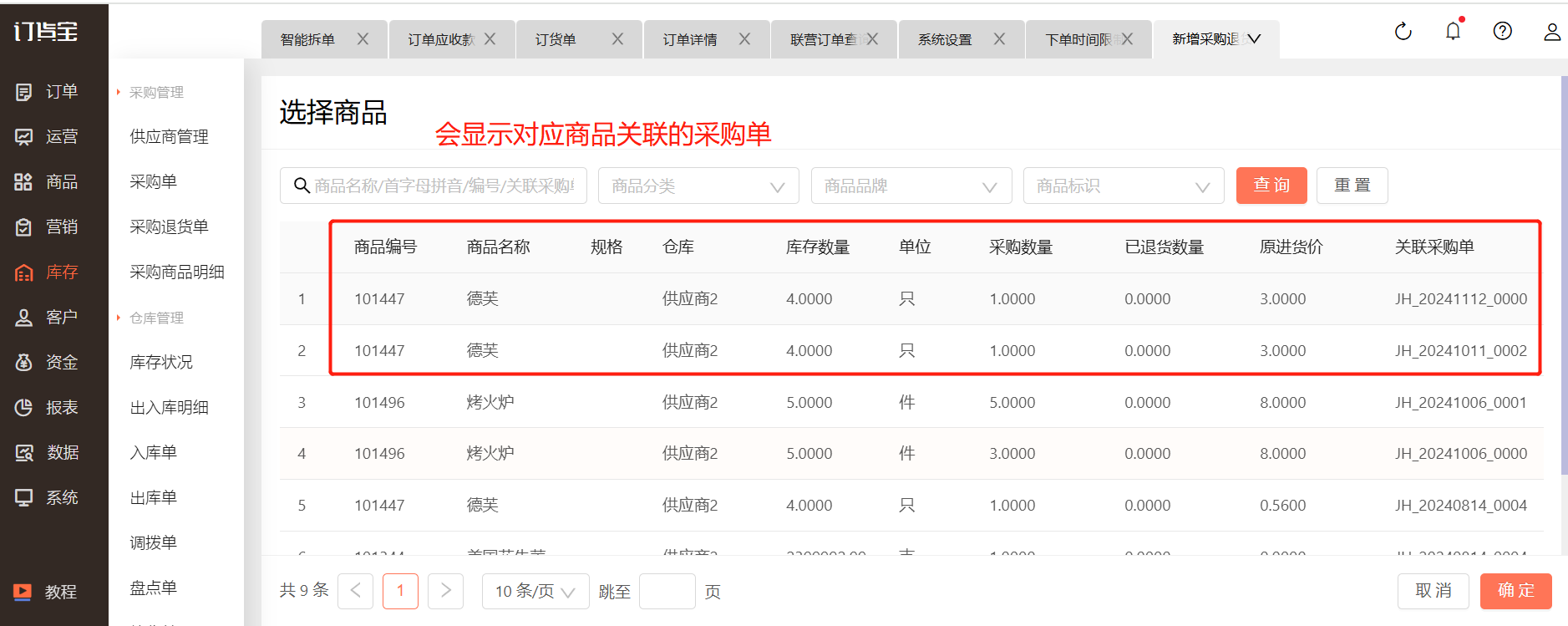
Task: Expand the 商品标识 dropdown
Action: 1123,186
